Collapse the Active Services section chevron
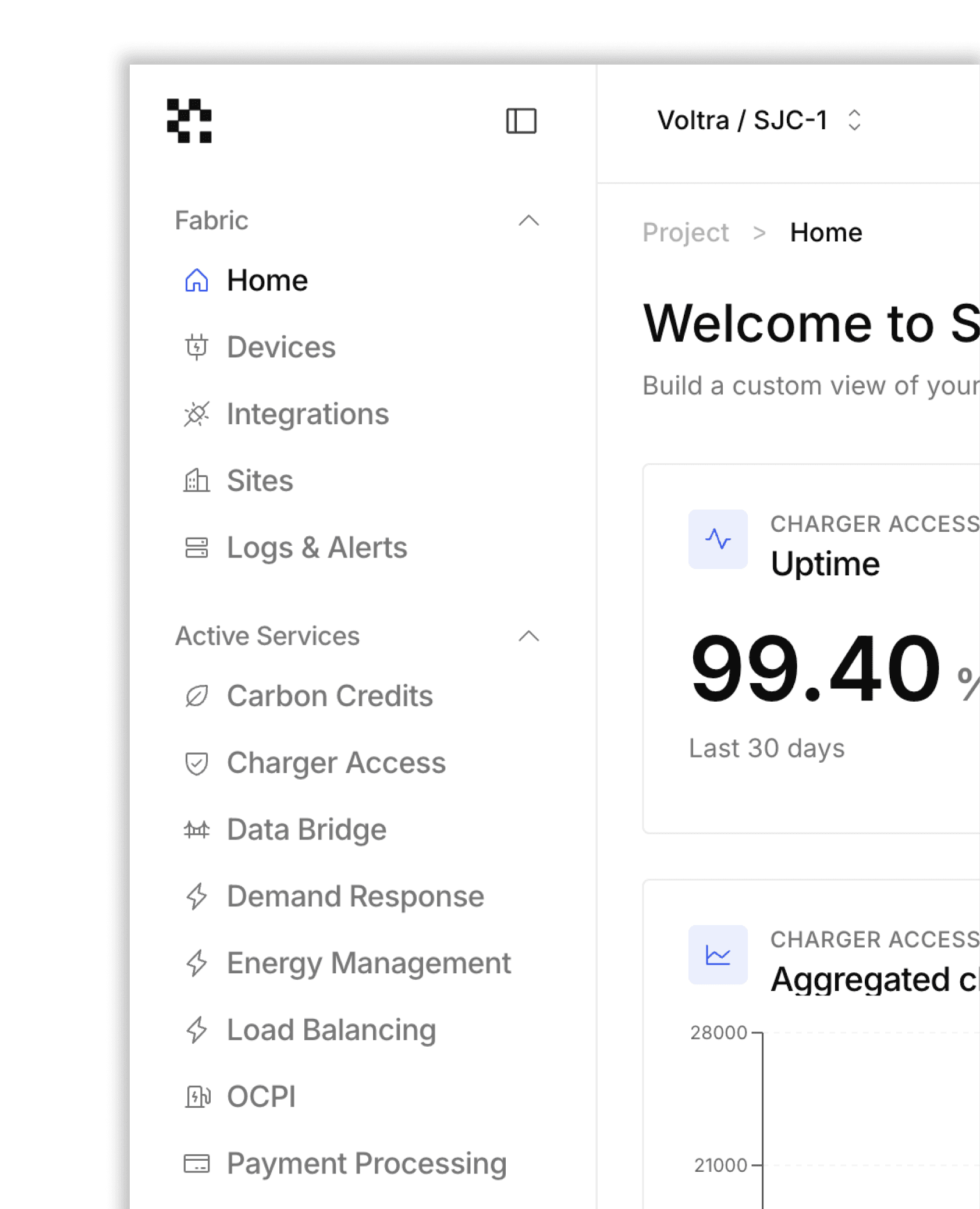 529,636
